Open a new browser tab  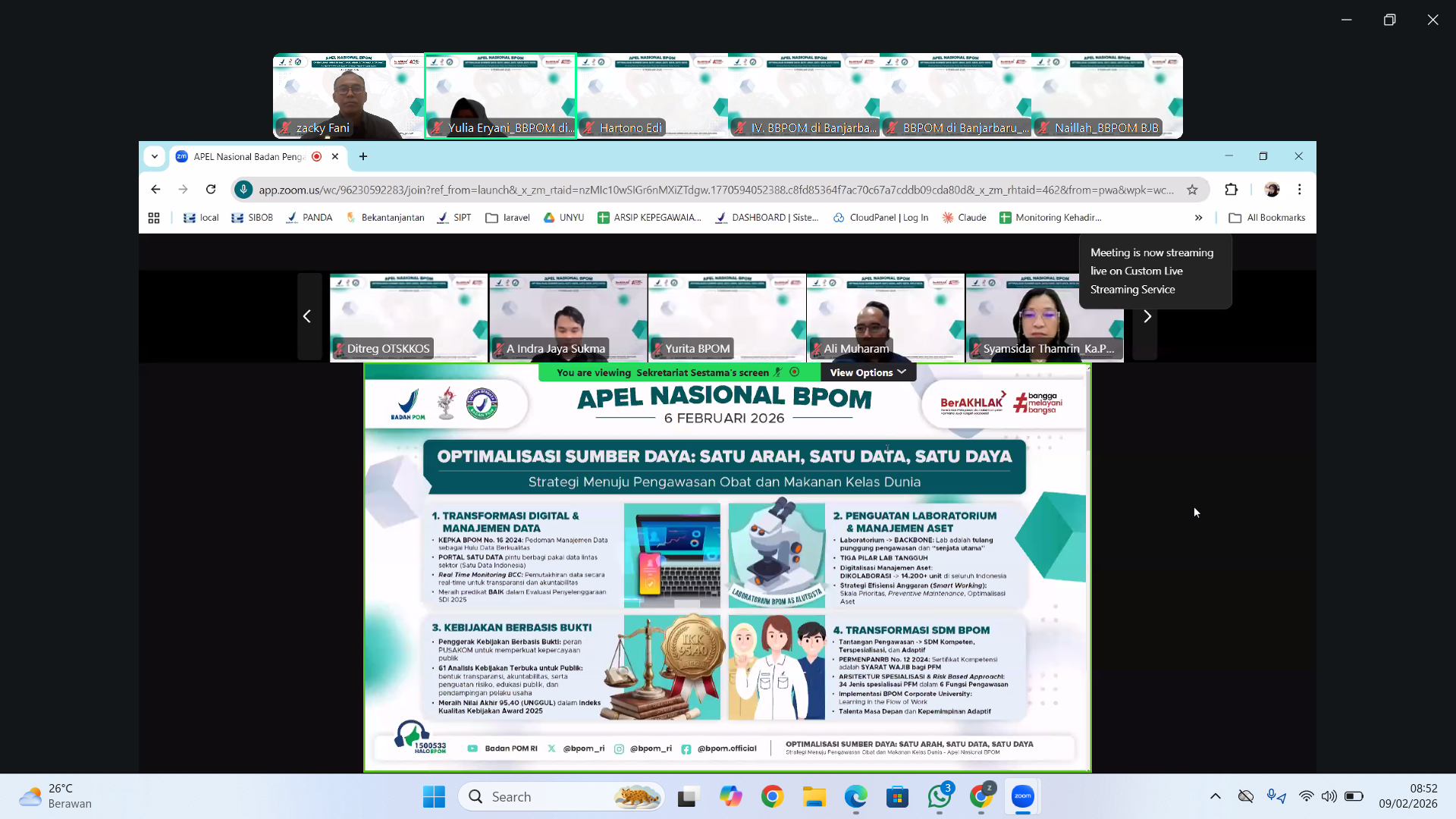pos(363,156)
